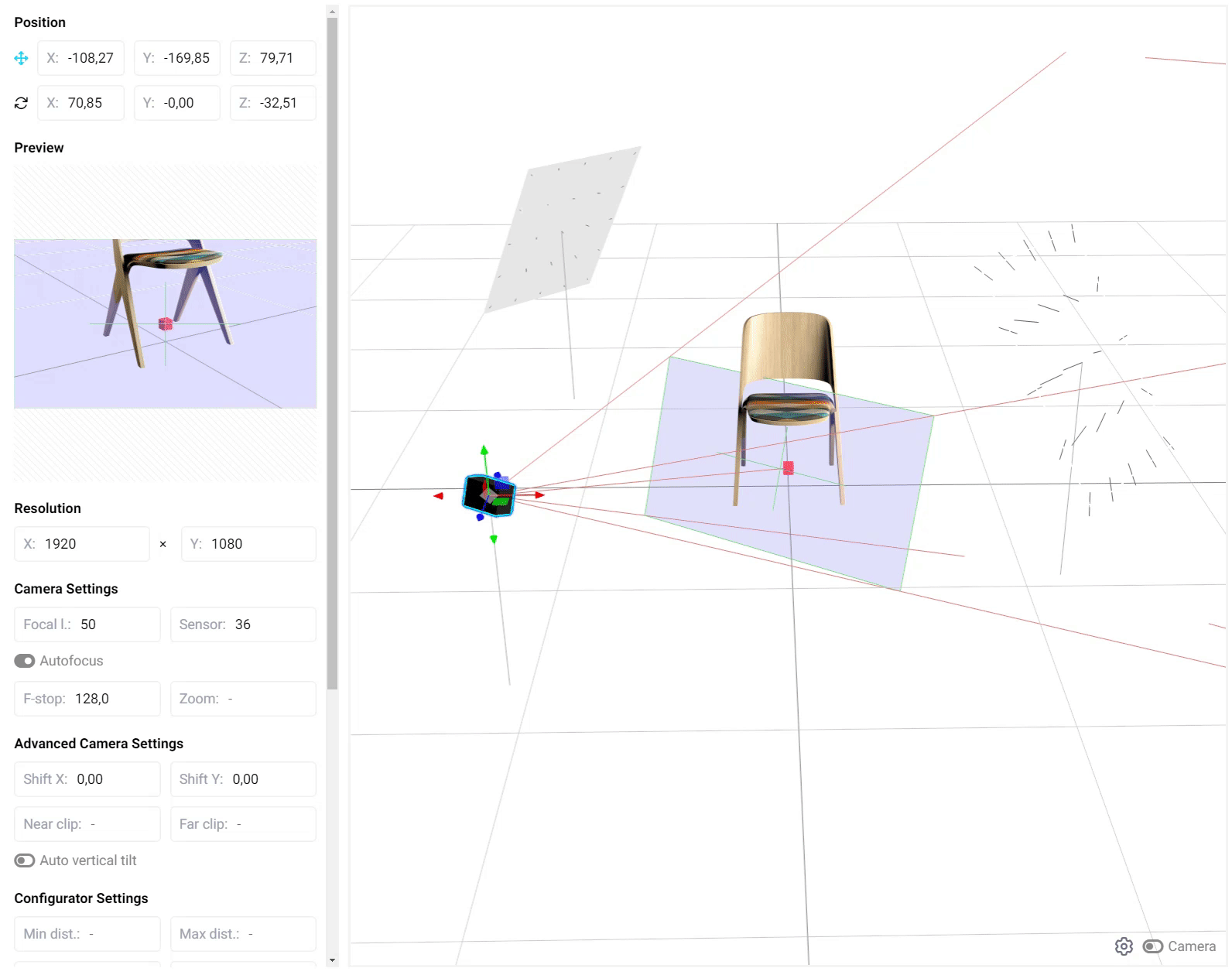This screenshot has height=975, width=1232.
Task: Click the camera preview thumbnail
Action: [x=165, y=323]
